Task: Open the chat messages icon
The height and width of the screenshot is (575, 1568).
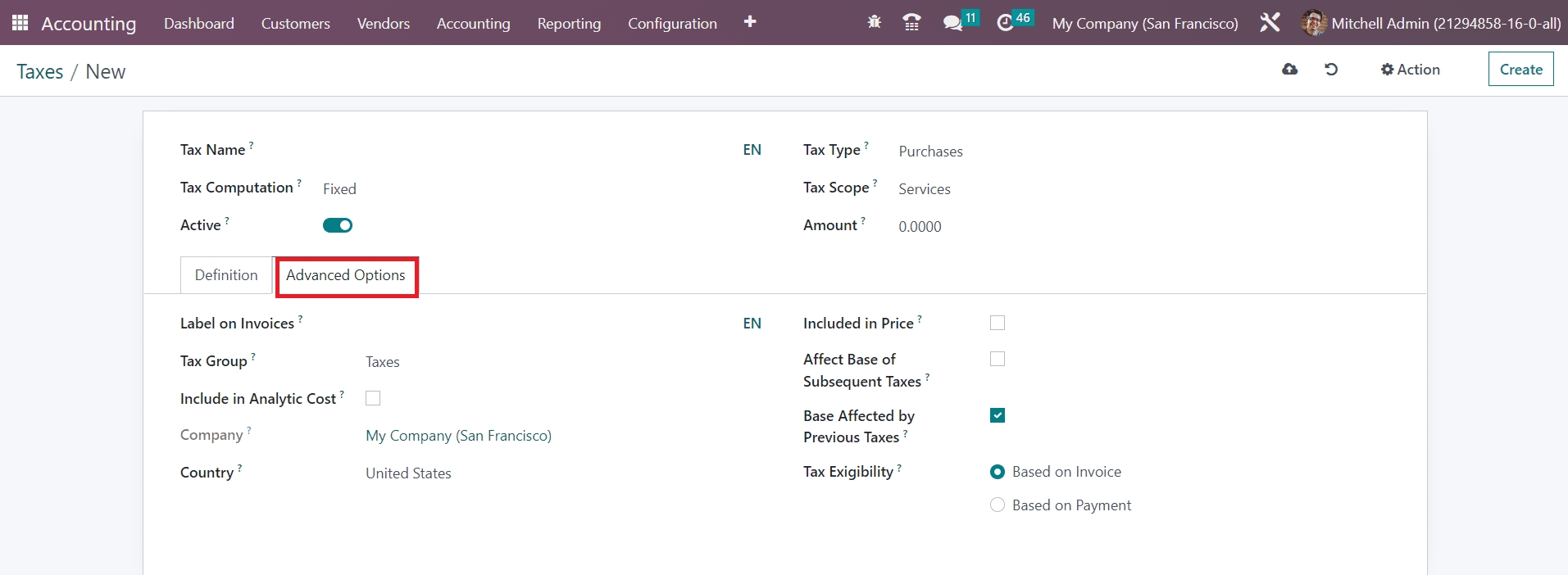Action: pos(952,23)
